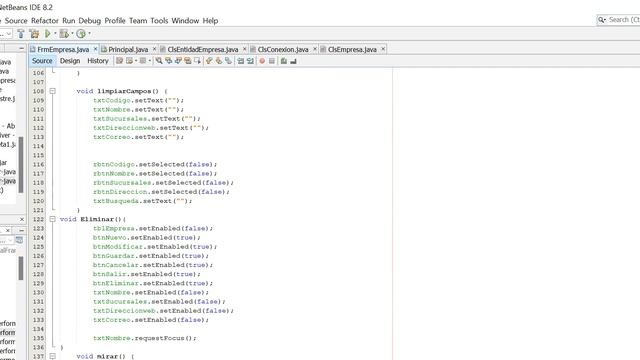Click the Find Selection magnifier icon
Image resolution: width=640 pixels, height=360 pixels.
point(159,61)
